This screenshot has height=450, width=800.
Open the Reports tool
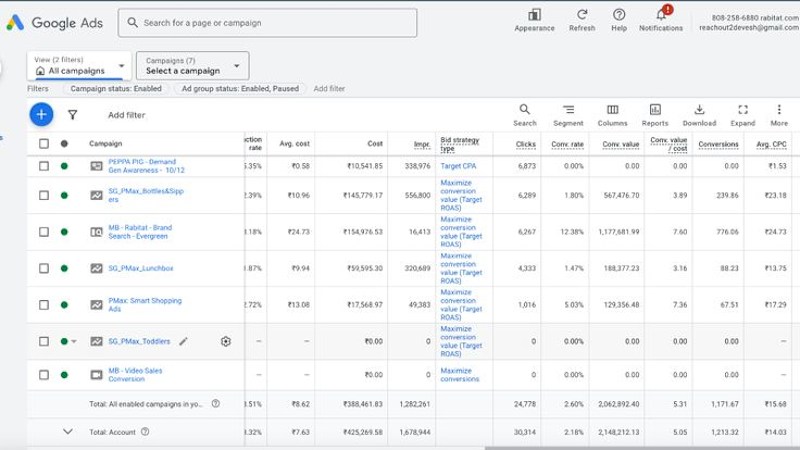[x=655, y=115]
